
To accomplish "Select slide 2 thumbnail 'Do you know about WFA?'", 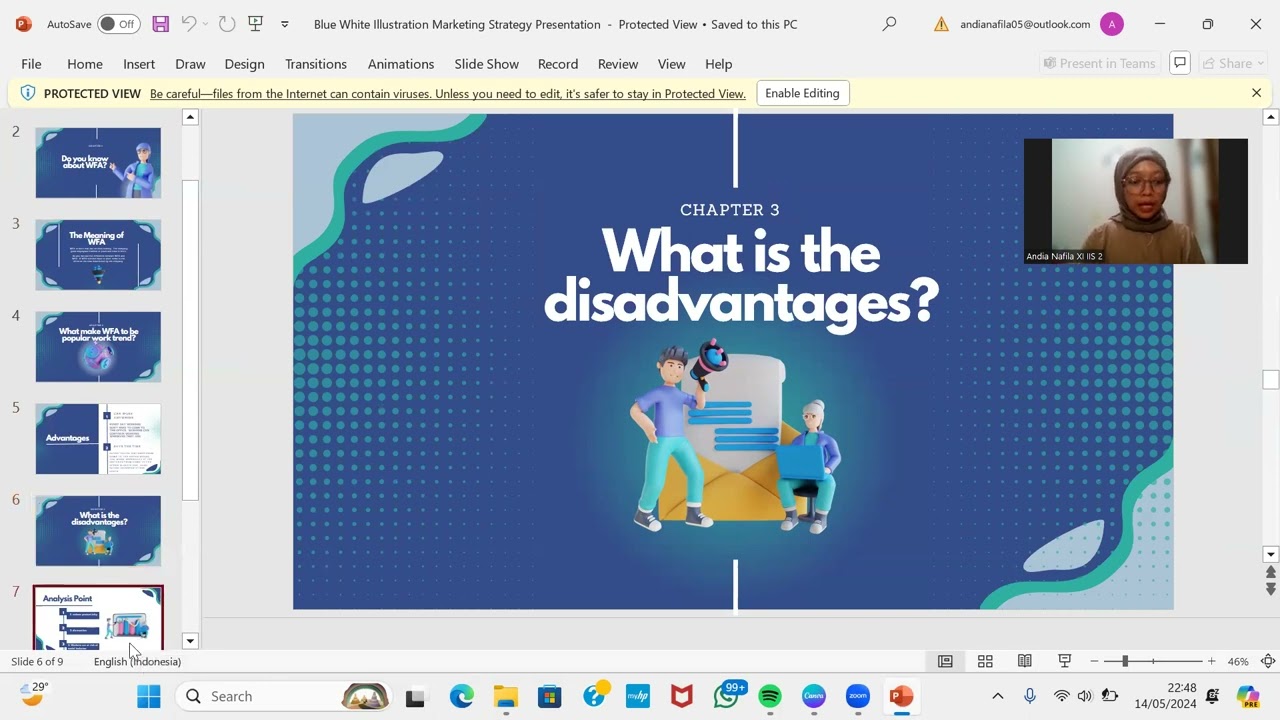I will (98, 163).
